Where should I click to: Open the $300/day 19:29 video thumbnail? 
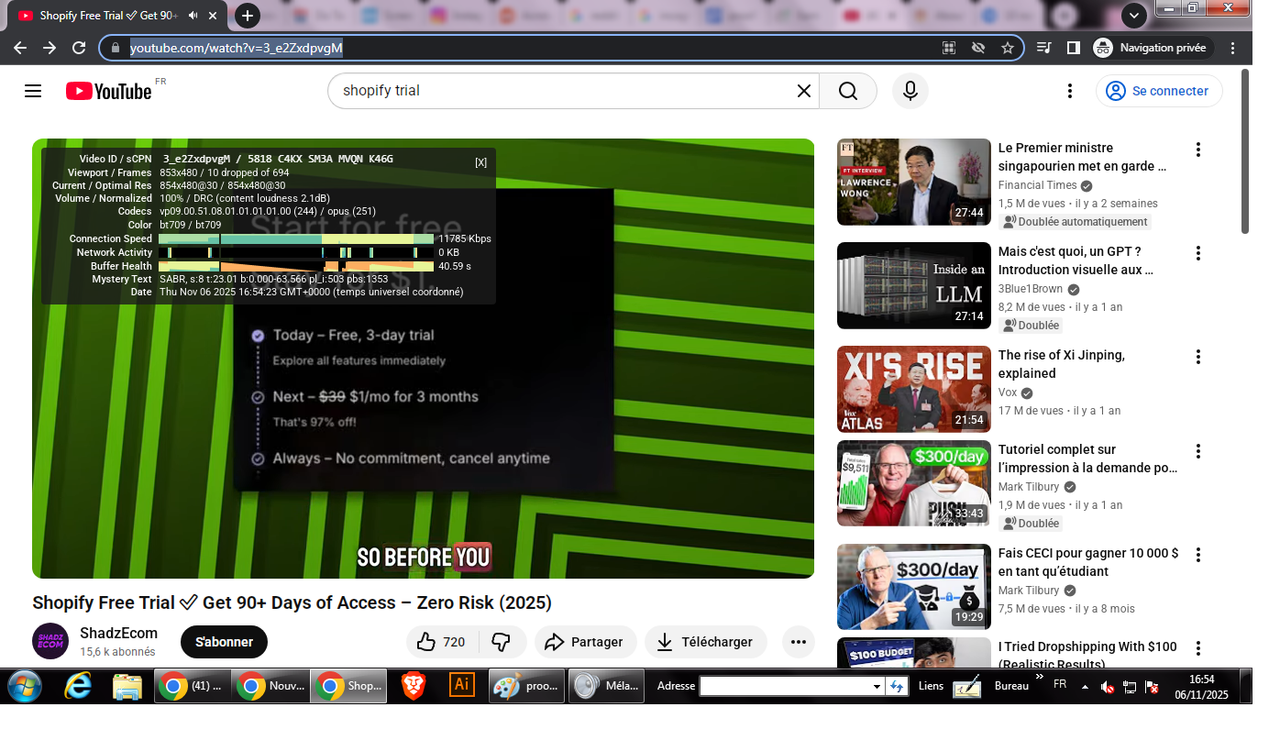coord(914,587)
